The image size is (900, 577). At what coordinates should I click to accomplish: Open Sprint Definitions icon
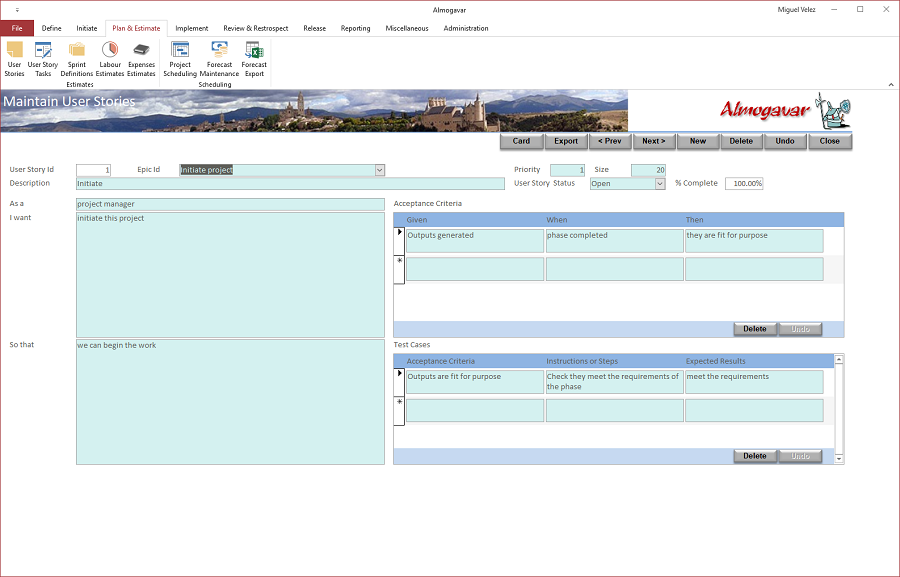click(76, 59)
